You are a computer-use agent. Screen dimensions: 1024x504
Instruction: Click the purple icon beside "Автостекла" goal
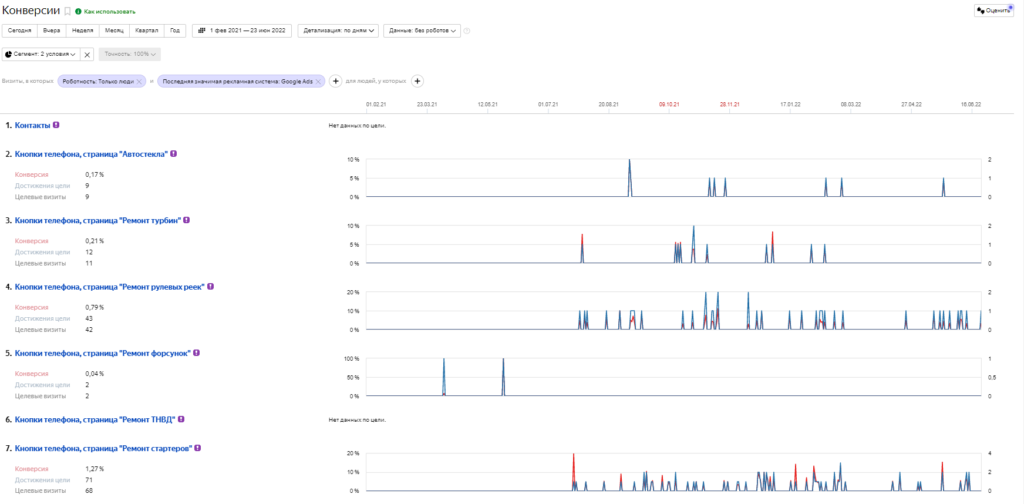(174, 154)
